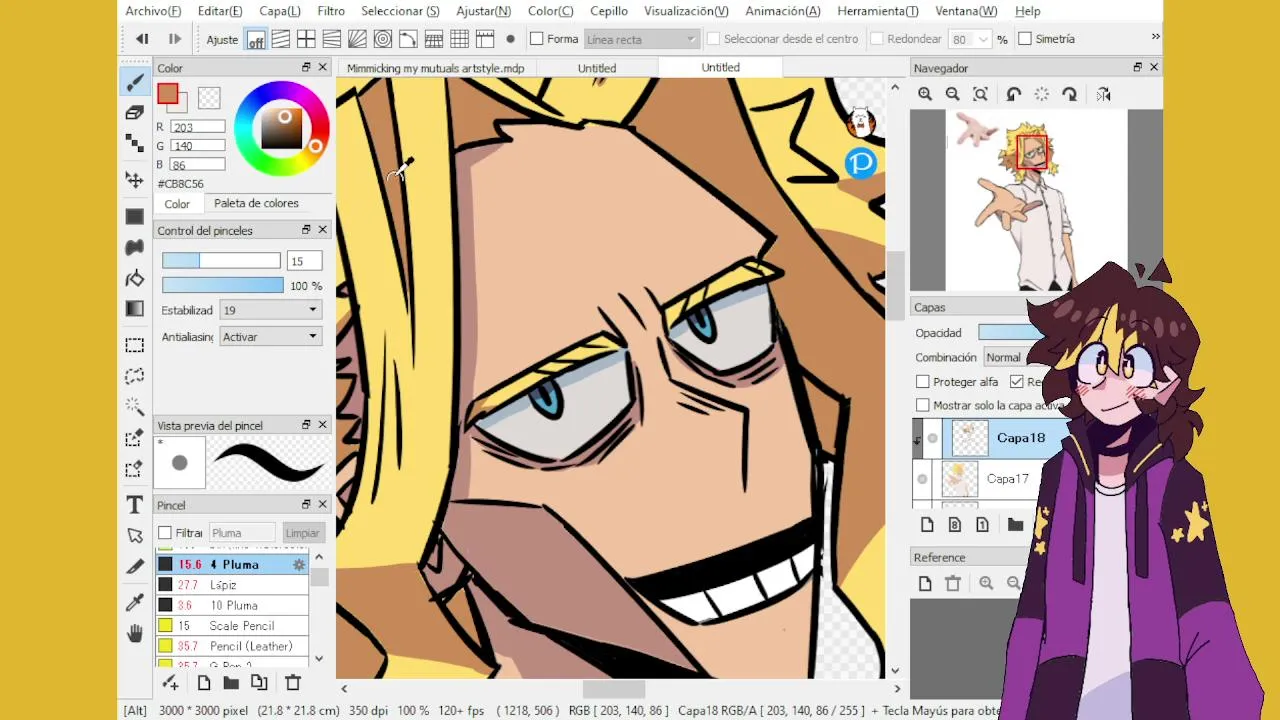Select the Lápiz brush

coord(232,585)
